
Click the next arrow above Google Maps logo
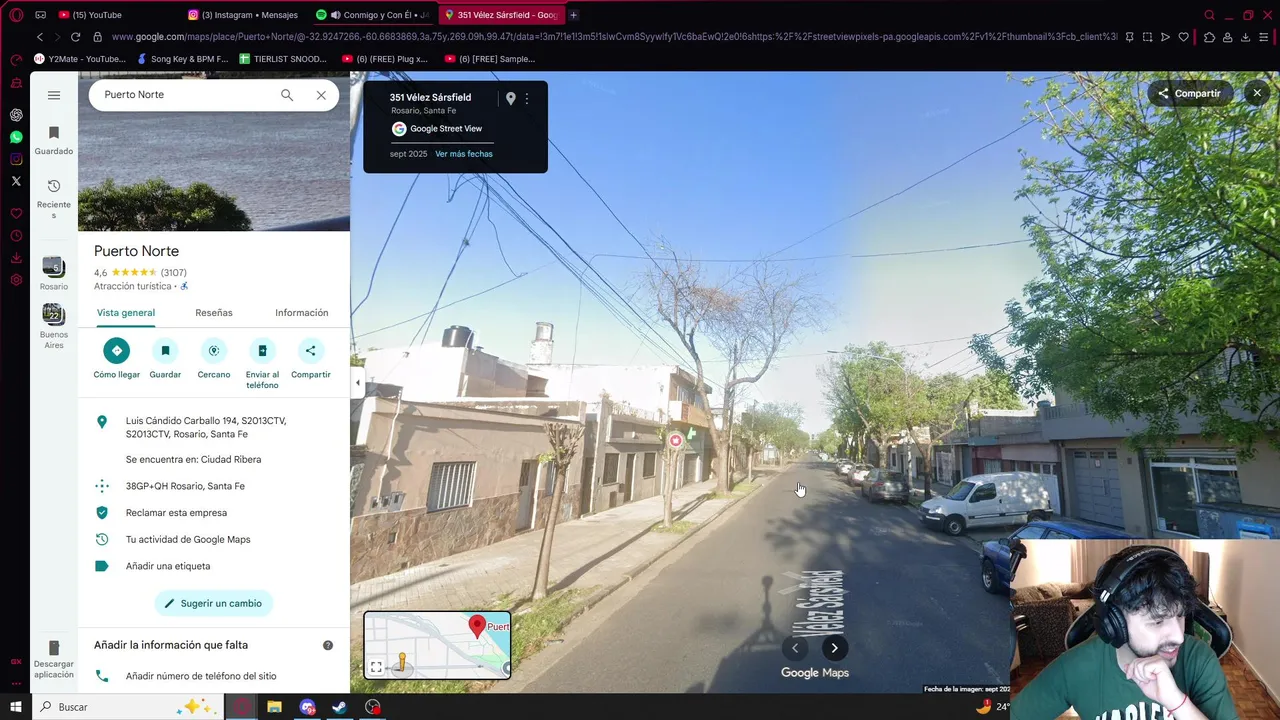(834, 648)
